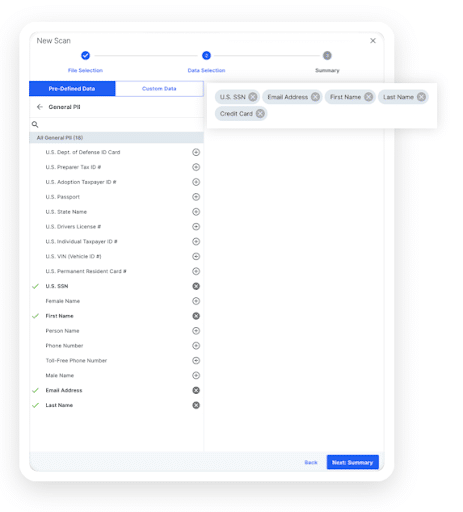Add Phone Number data type

(x=196, y=346)
